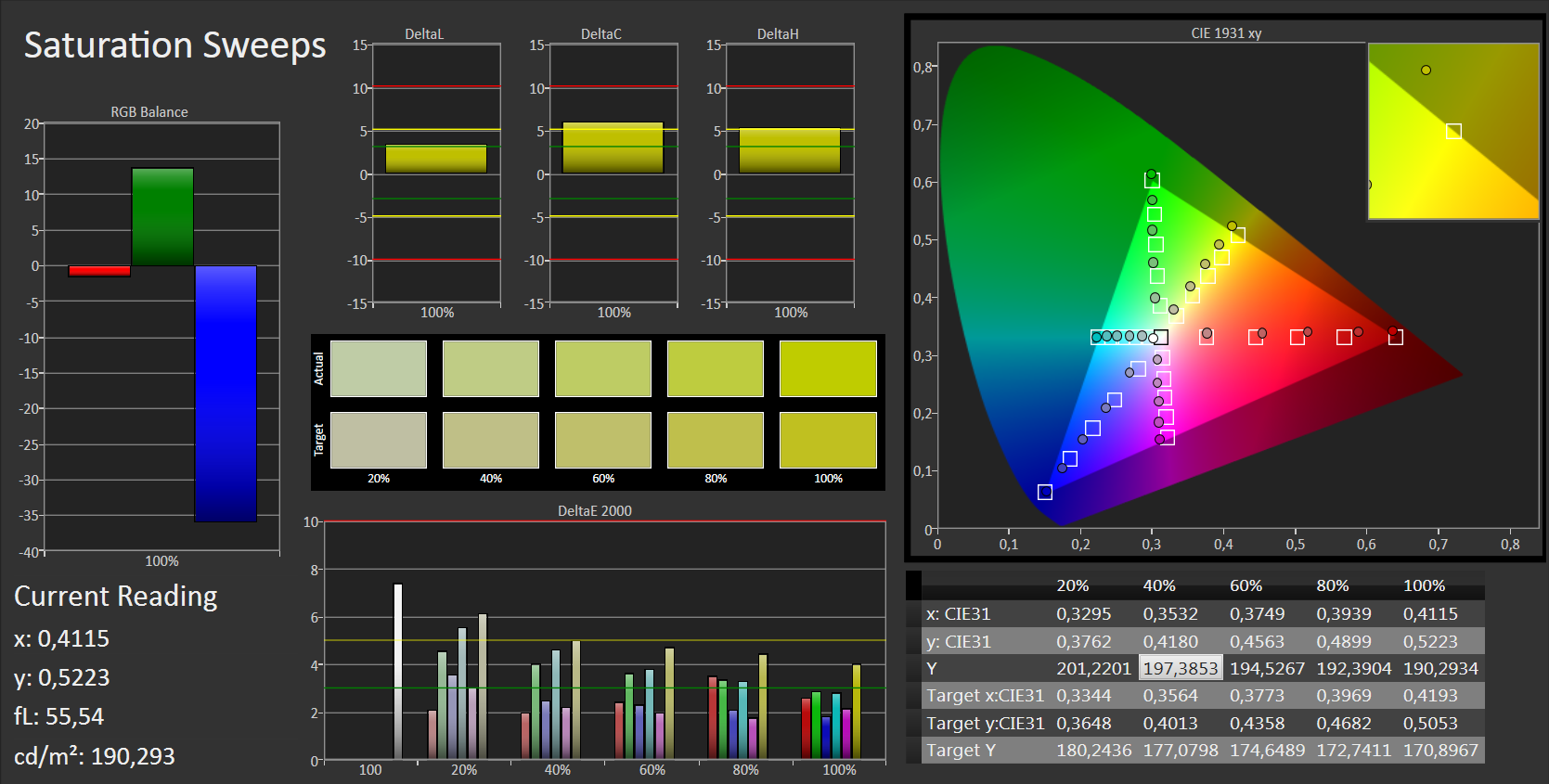This screenshot has width=1549, height=784.
Task: Select the 20% Y value 201,2201
Action: (1093, 668)
